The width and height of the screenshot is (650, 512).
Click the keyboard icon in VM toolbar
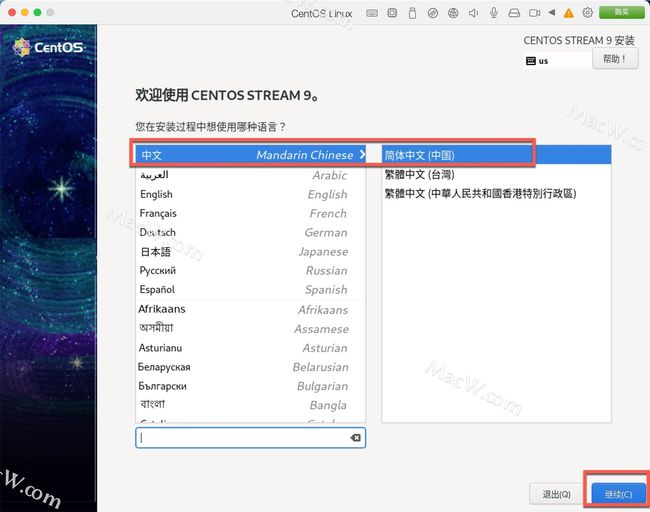pyautogui.click(x=372, y=13)
